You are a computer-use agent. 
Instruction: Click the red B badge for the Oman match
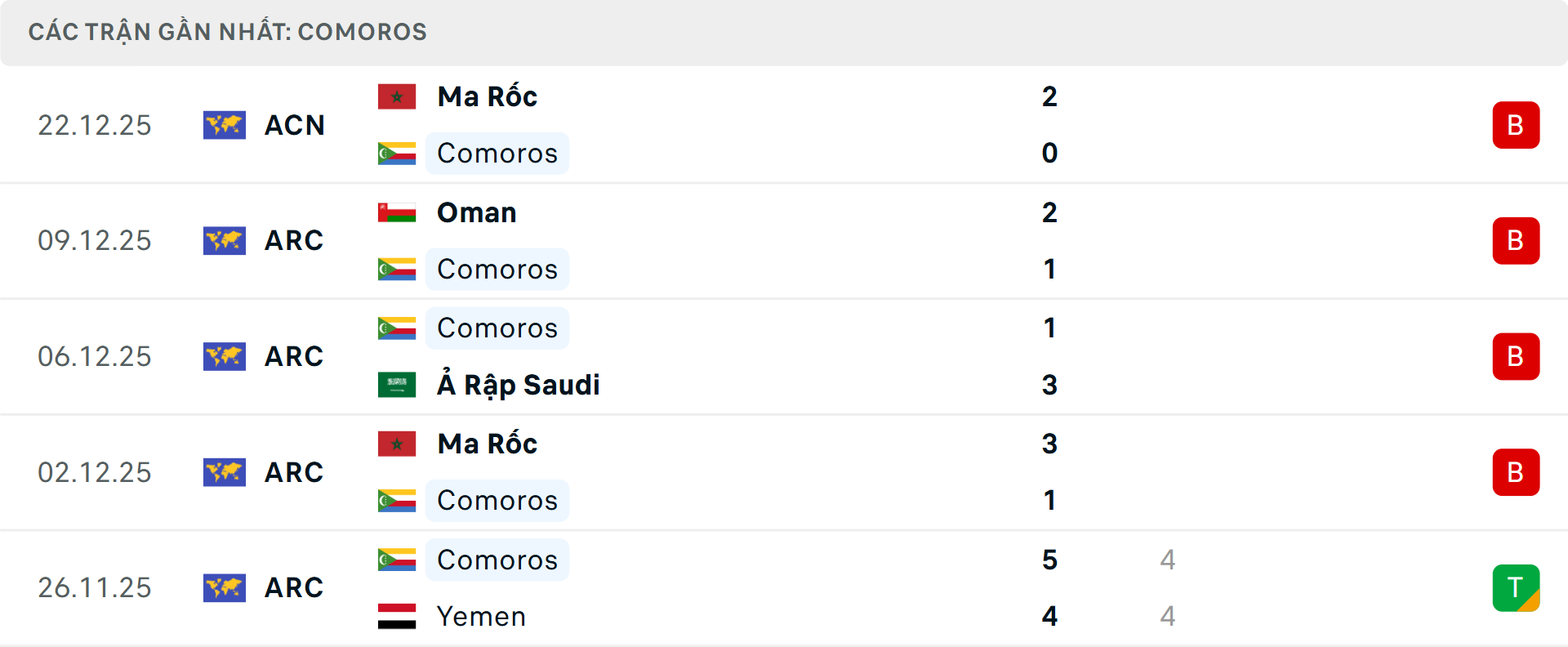tap(1516, 241)
